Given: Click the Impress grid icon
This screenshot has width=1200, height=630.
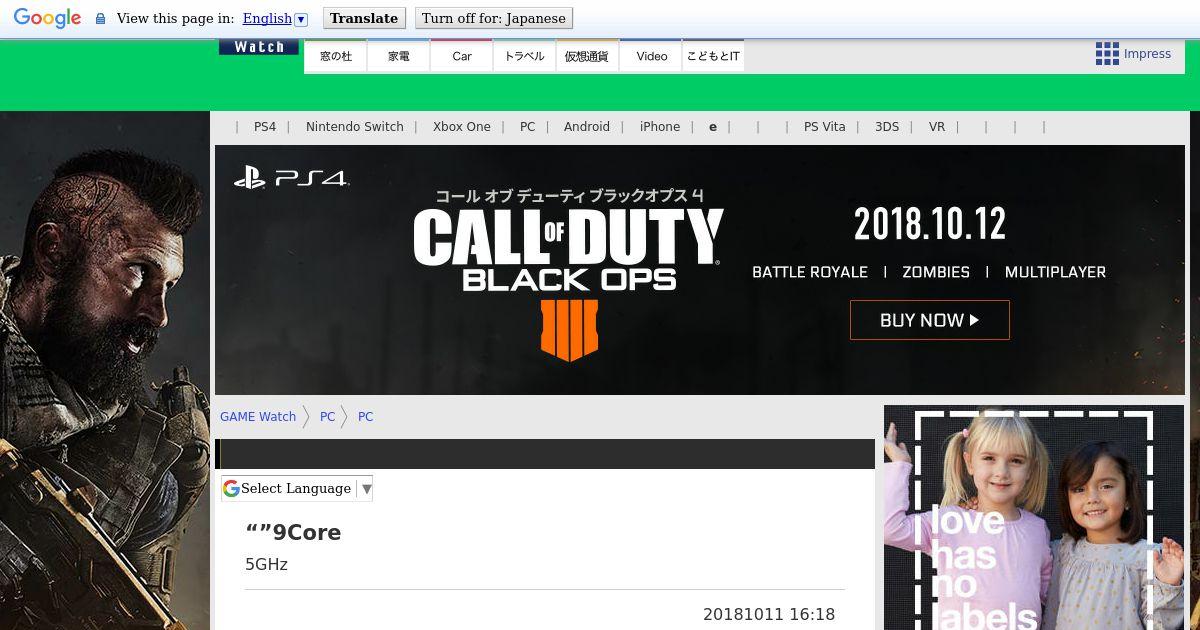Looking at the screenshot, I should pos(1107,54).
